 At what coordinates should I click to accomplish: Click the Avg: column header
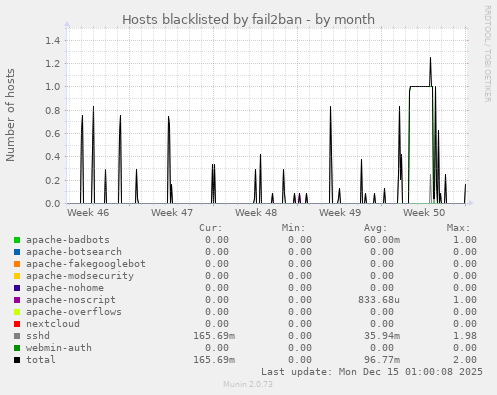pyautogui.click(x=376, y=228)
